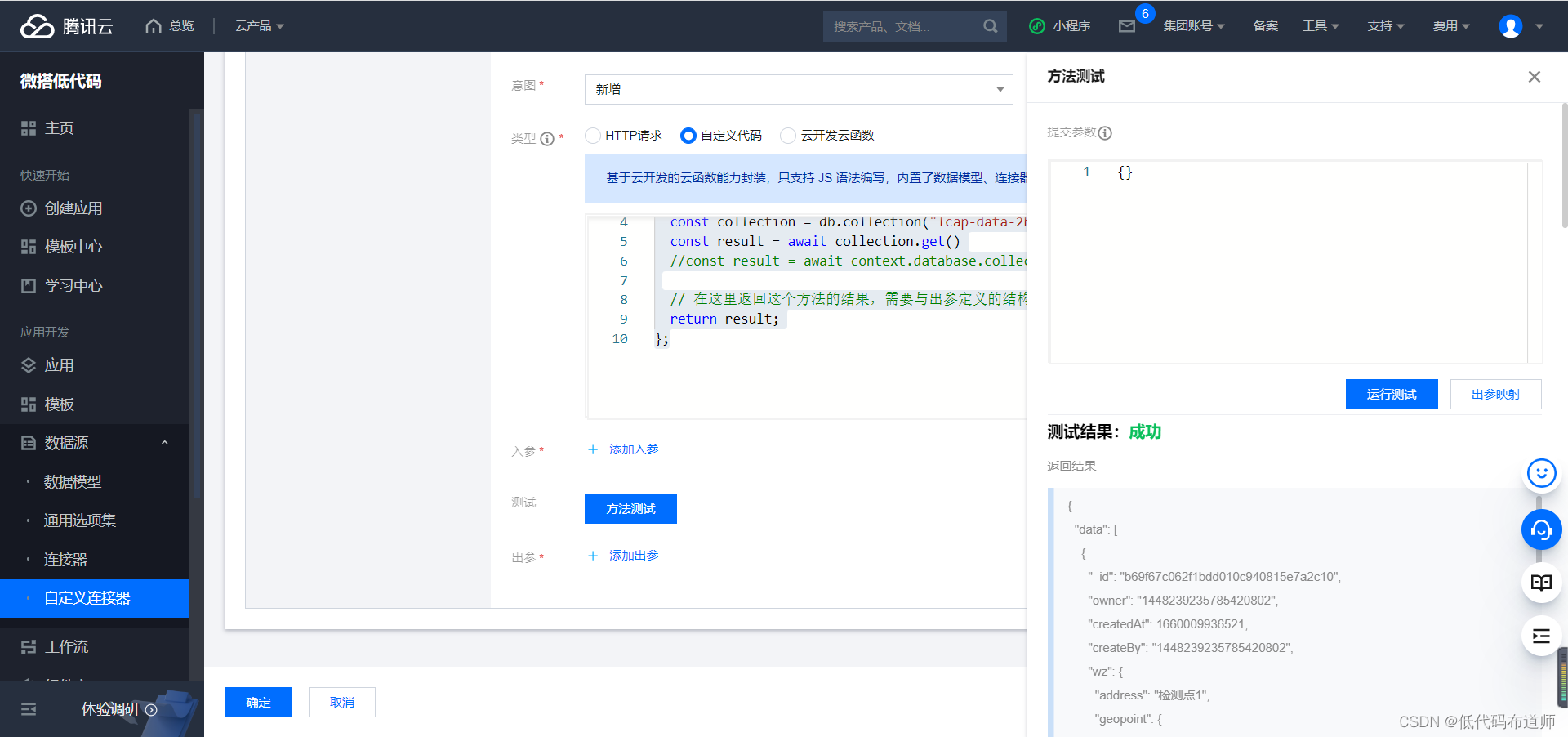Screen dimensions: 1568x737
Task: Expand the 云产品 dropdown
Action: (259, 26)
